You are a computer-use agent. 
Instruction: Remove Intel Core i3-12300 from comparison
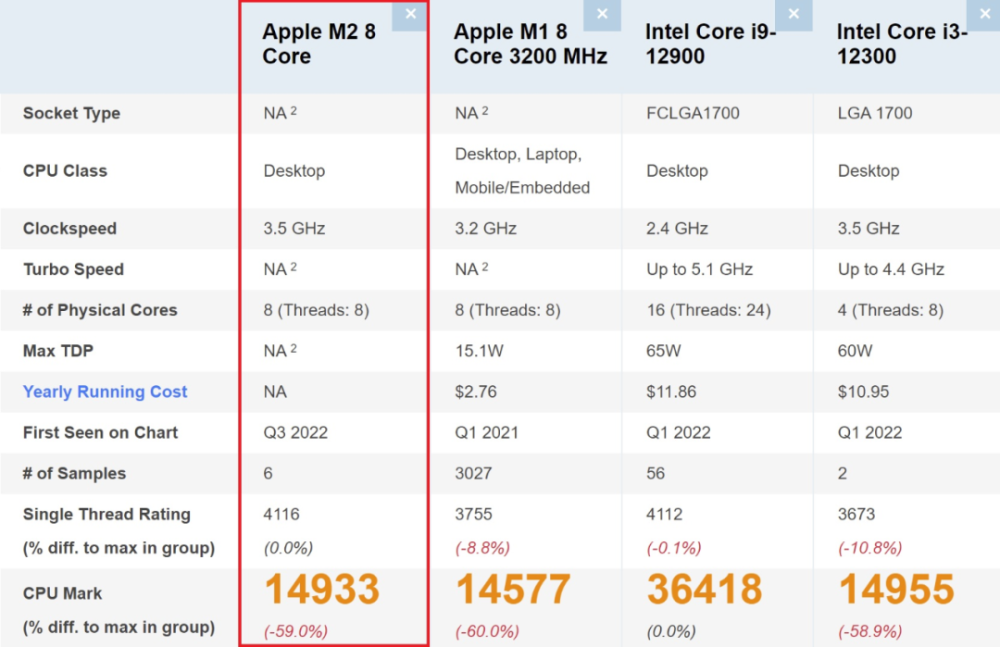[x=986, y=15]
